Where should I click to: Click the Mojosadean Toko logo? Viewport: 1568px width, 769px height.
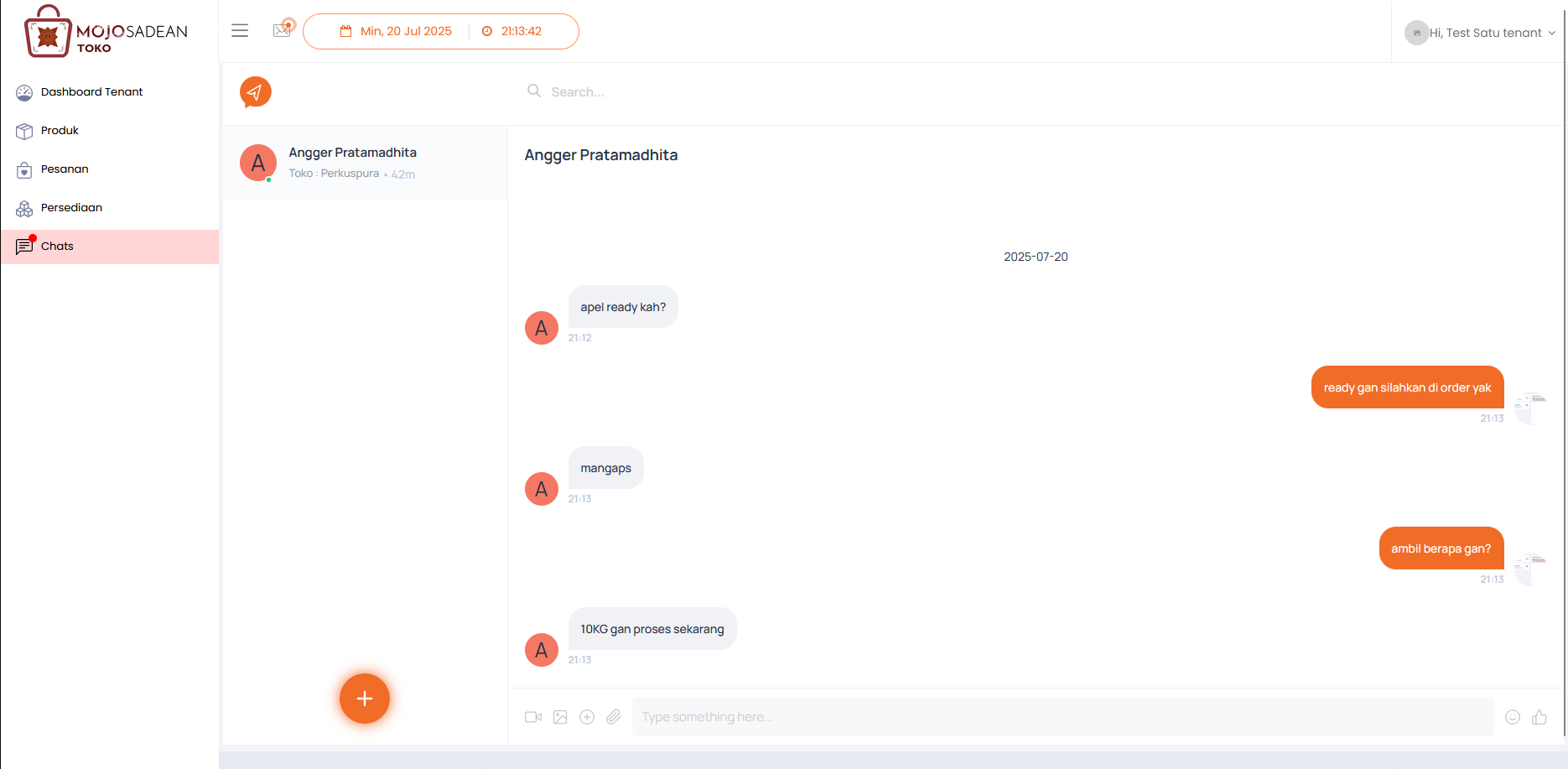[106, 32]
